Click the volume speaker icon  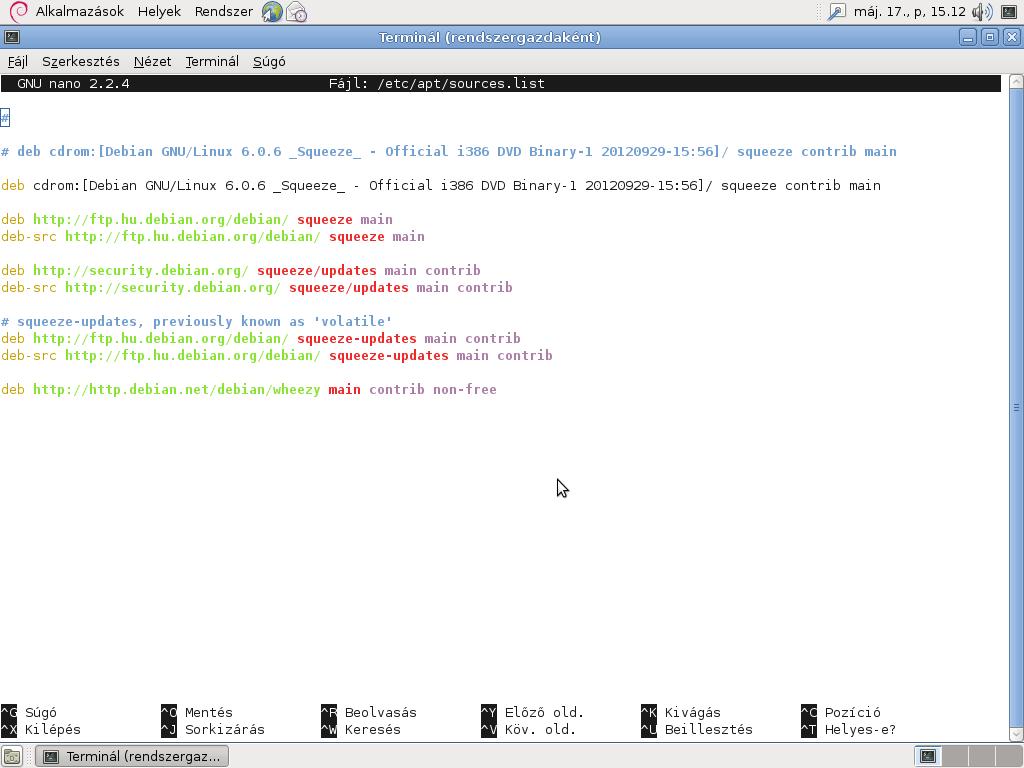coord(982,12)
